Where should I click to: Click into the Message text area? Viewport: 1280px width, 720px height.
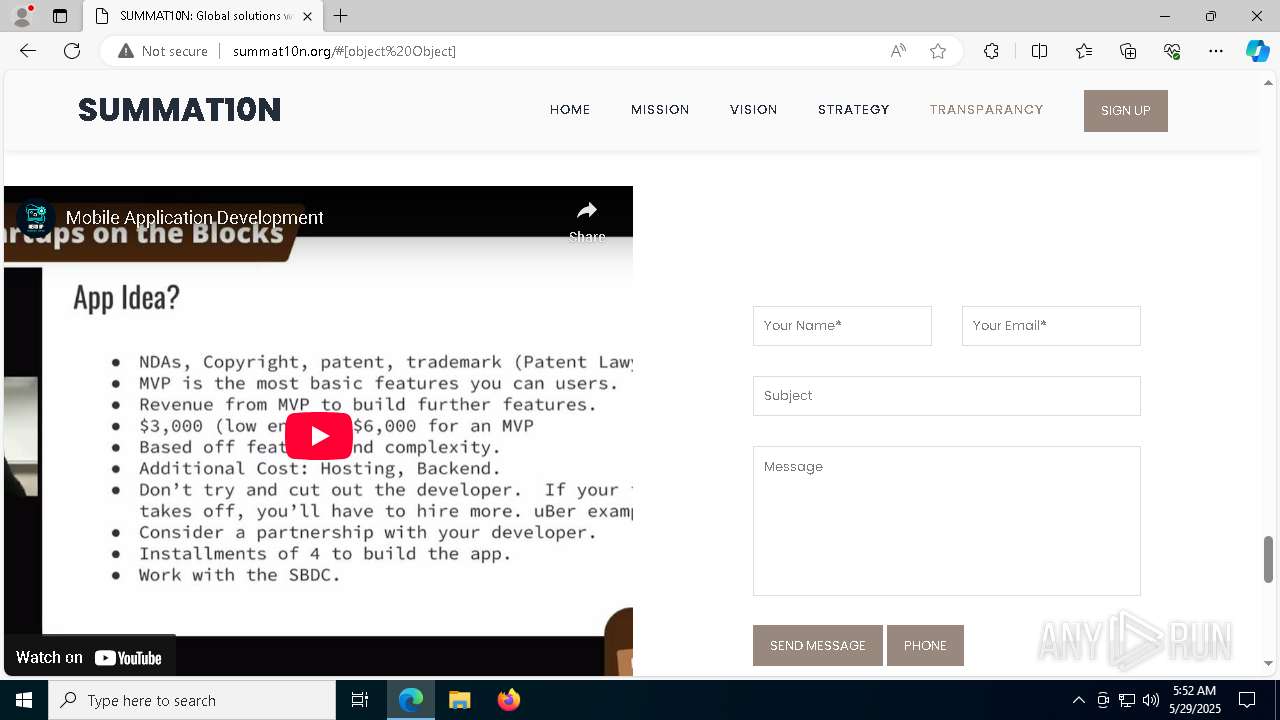coord(947,521)
